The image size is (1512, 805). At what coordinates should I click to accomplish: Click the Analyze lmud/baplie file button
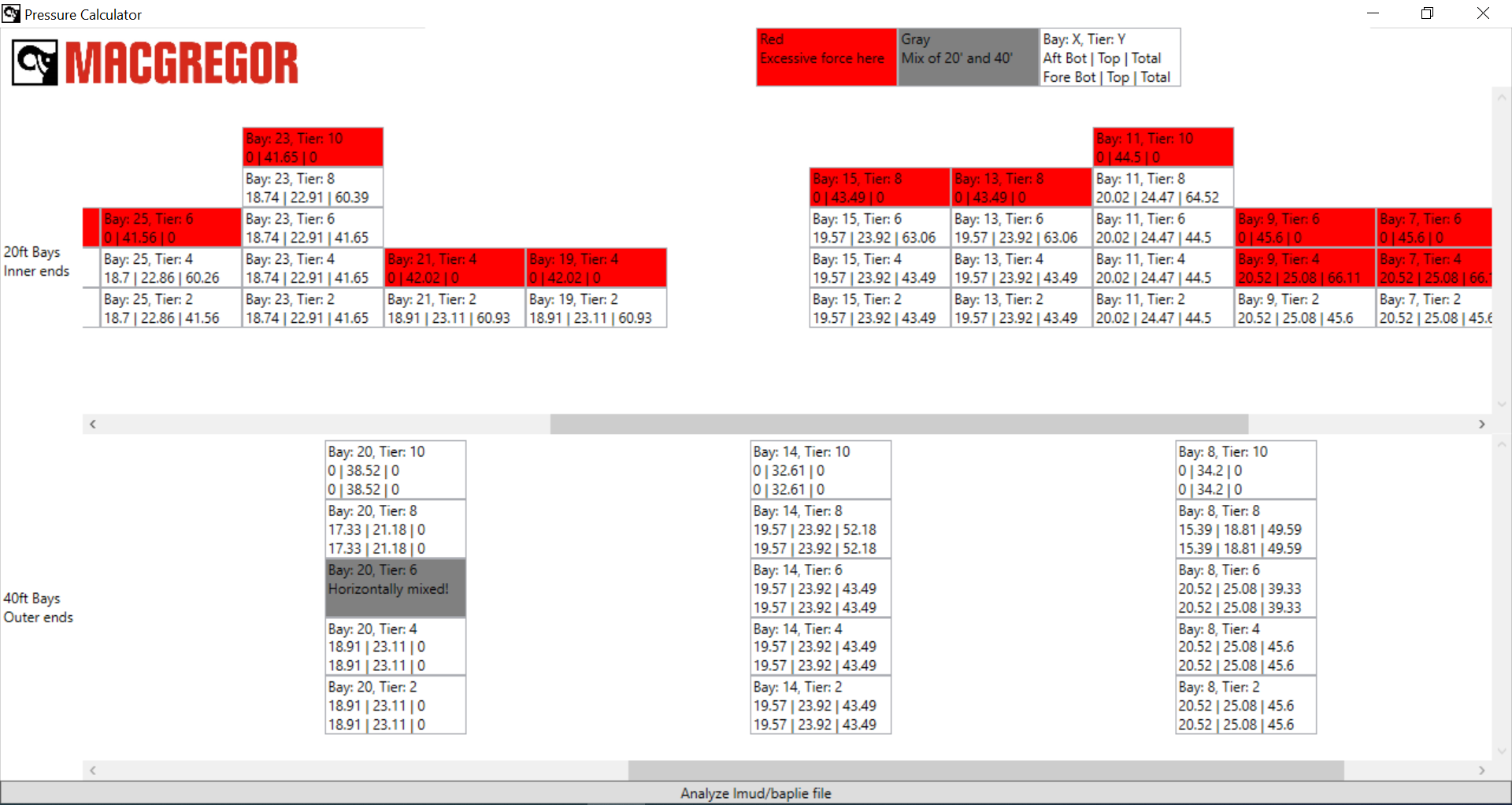pyautogui.click(x=755, y=792)
